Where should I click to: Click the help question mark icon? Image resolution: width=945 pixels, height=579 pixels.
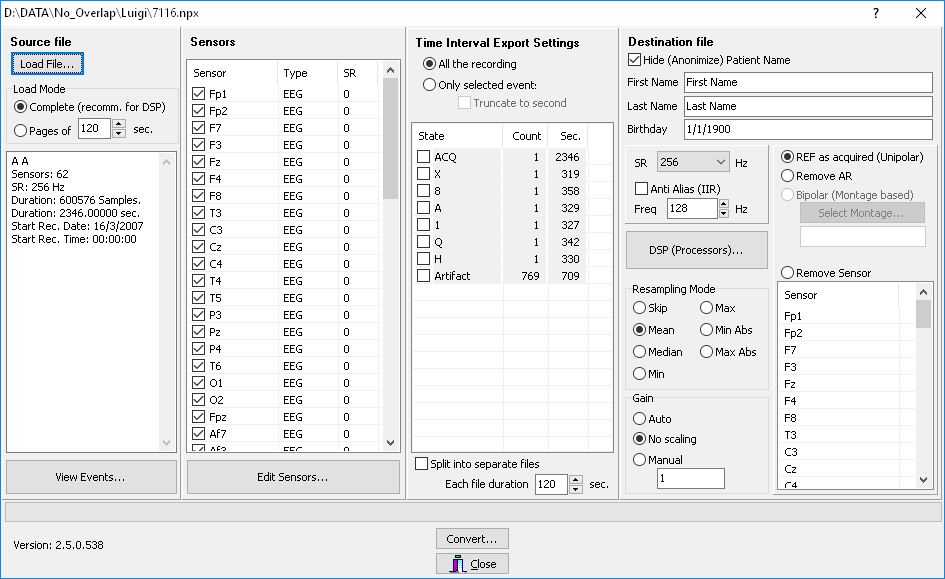tap(876, 13)
